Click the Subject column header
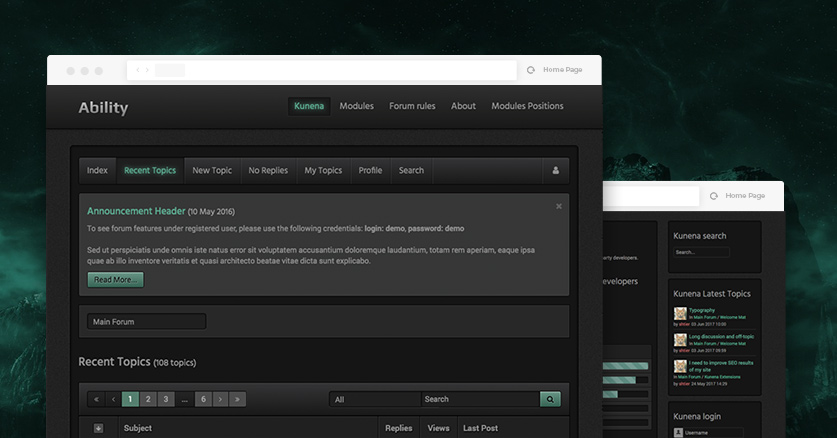Viewport: 837px width, 438px height. 138,428
